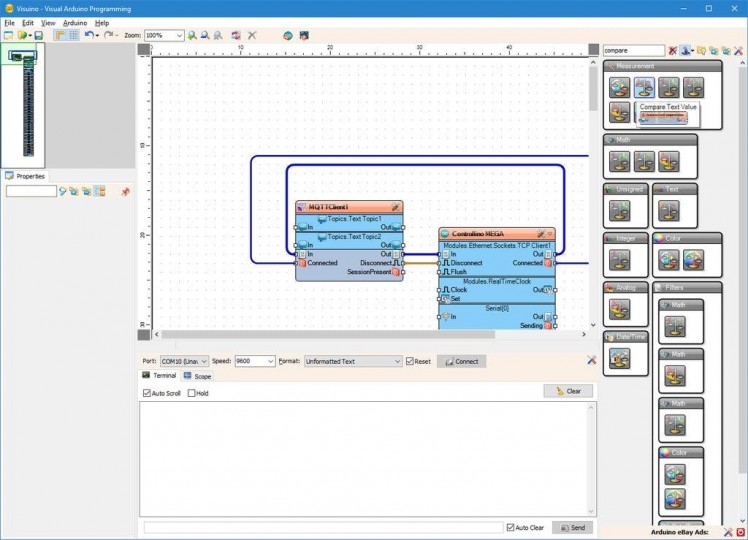The height and width of the screenshot is (540, 748).
Task: Disable the Auto Scroll checkbox
Action: (148, 393)
